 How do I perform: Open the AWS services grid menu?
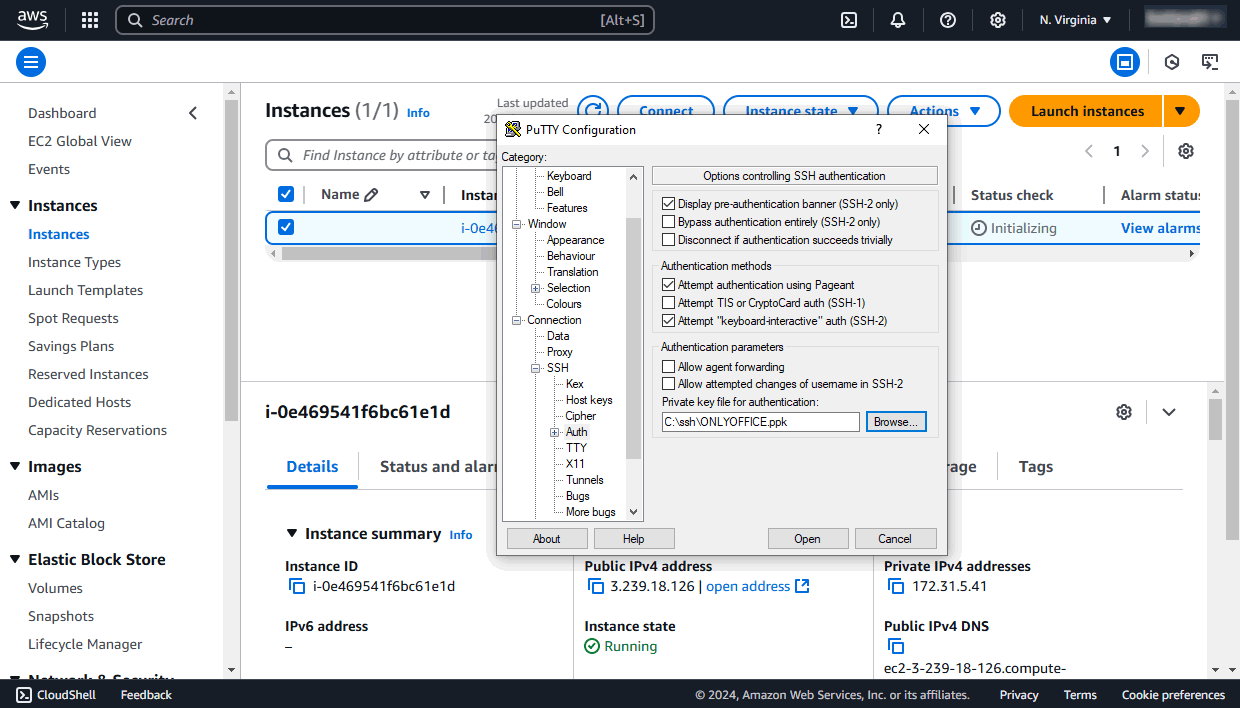click(x=89, y=19)
